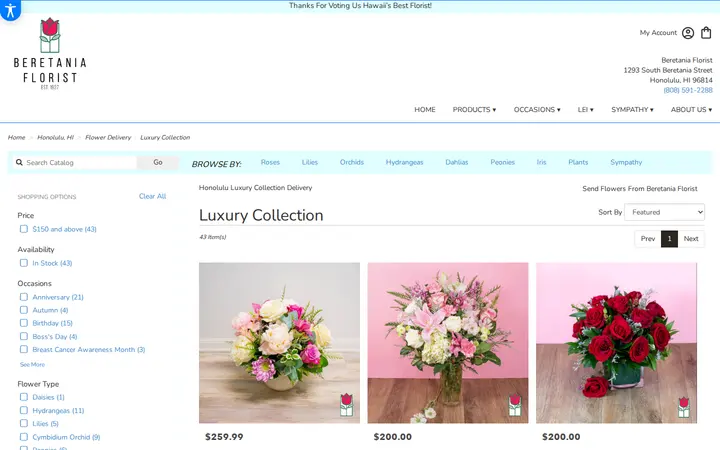
Task: Click the $259.99 price label
Action: (224, 437)
